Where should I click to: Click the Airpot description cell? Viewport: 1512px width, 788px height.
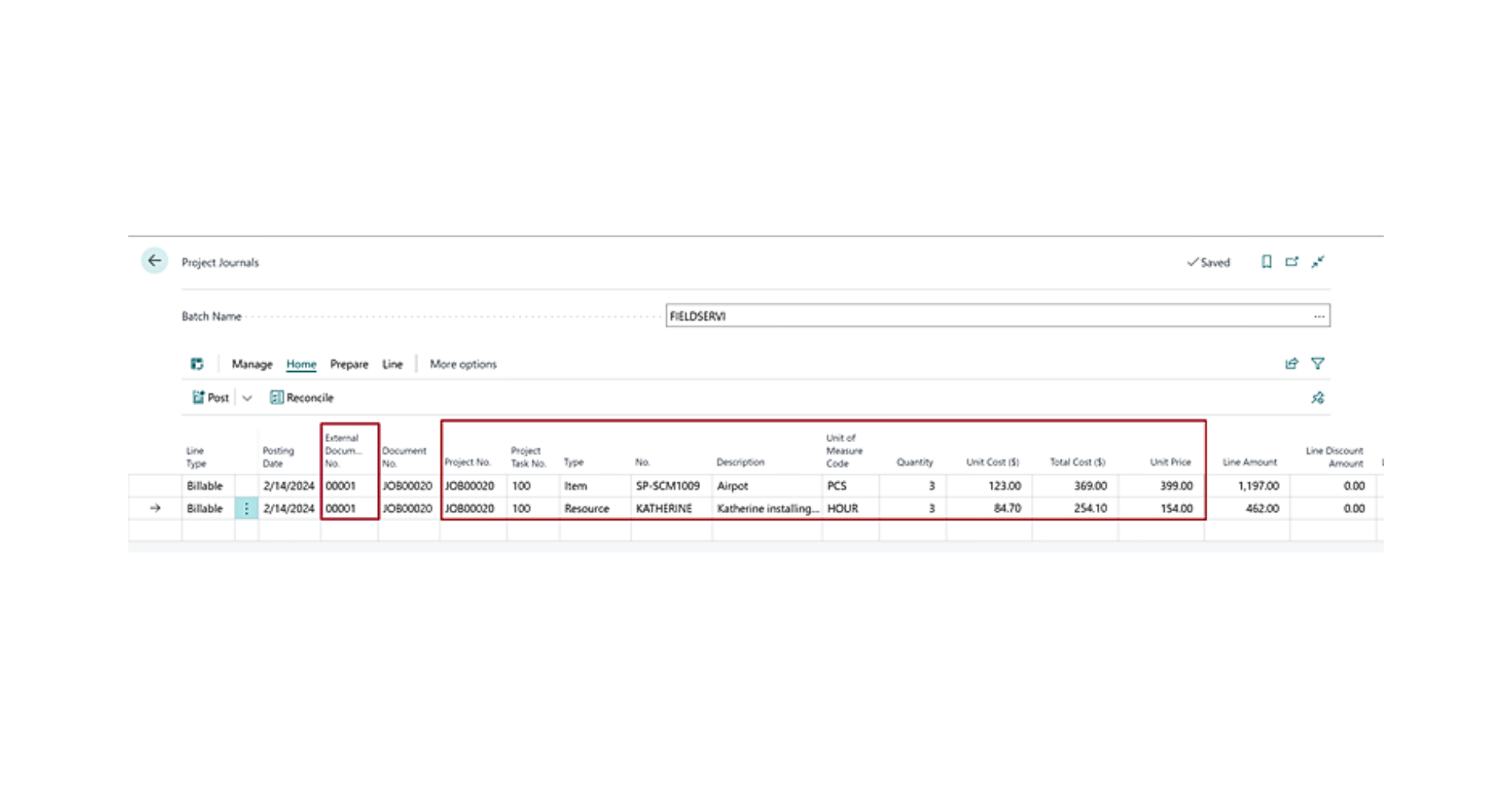coord(767,486)
